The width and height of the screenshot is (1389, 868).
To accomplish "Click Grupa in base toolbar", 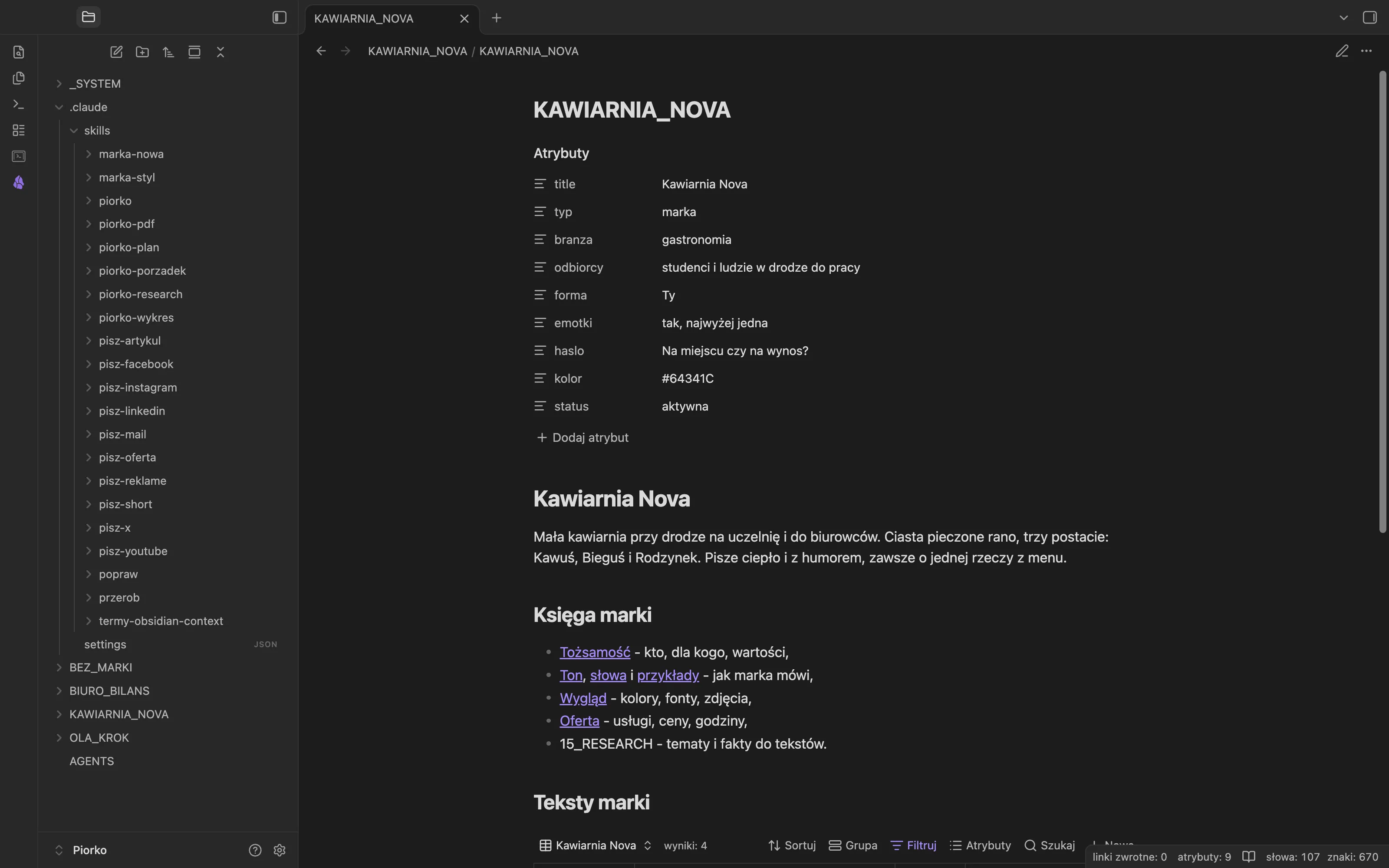I will pyautogui.click(x=853, y=845).
